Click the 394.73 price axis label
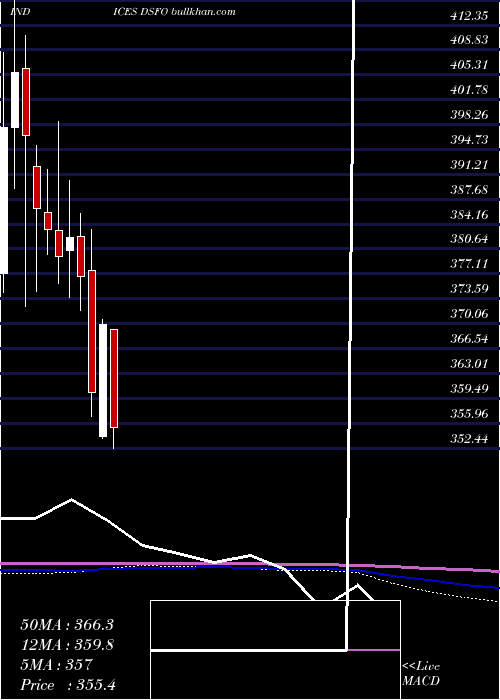 (468, 140)
